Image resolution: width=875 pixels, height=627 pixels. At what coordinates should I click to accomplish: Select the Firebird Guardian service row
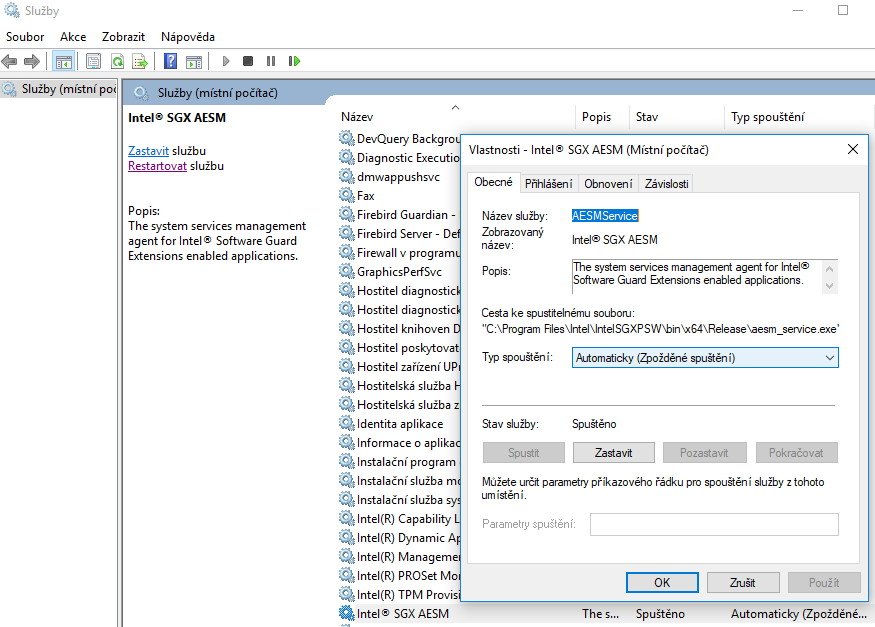click(x=400, y=215)
